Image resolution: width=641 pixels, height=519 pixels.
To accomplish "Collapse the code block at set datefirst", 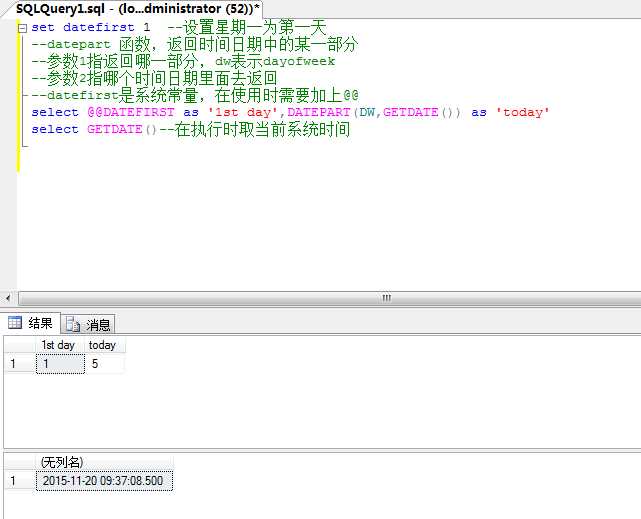I will pyautogui.click(x=22, y=28).
